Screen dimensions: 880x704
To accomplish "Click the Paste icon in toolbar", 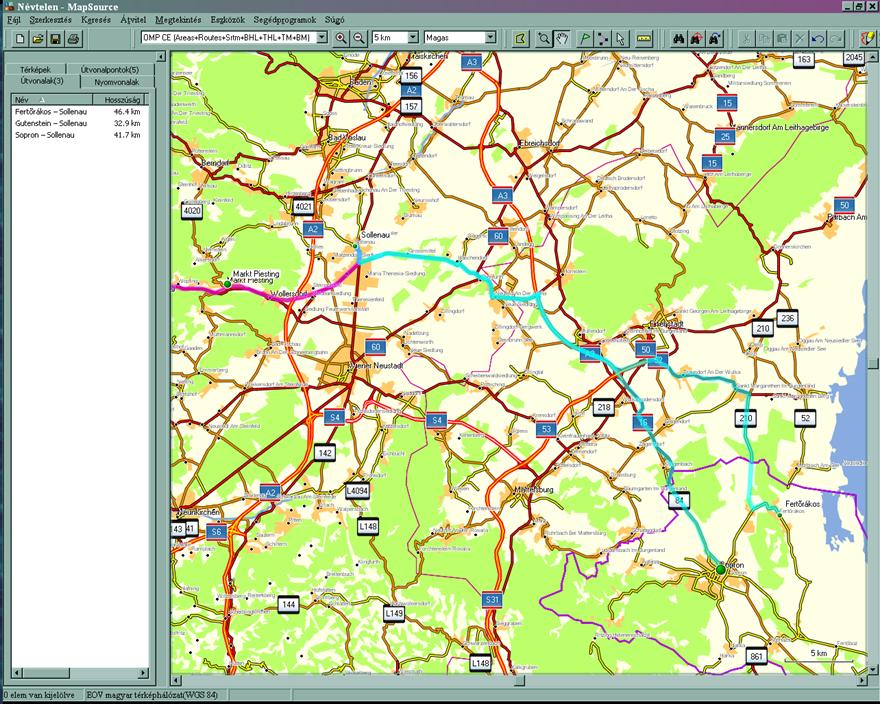I will coord(782,38).
